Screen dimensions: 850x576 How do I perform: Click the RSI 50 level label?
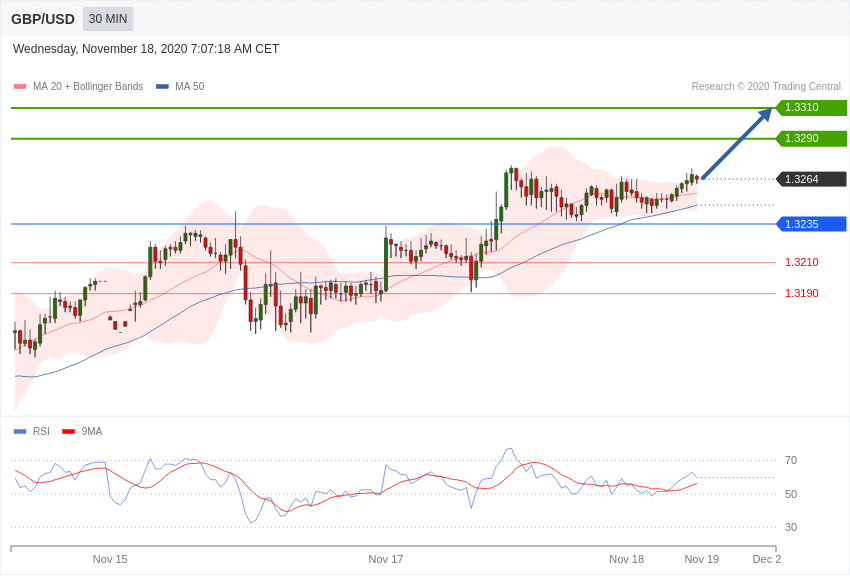[x=791, y=494]
